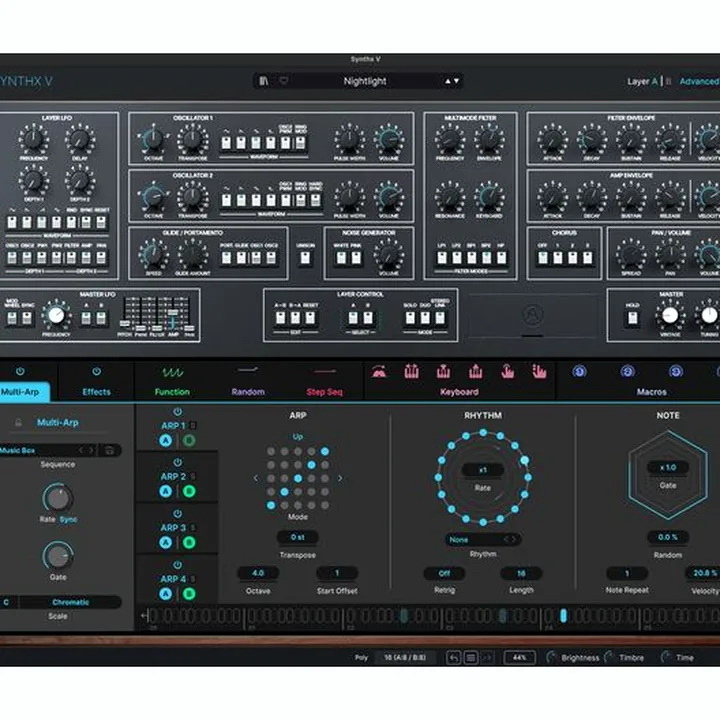Toggle the Multi-Arp power icon
Screen dimensions: 720x720
[x=20, y=371]
